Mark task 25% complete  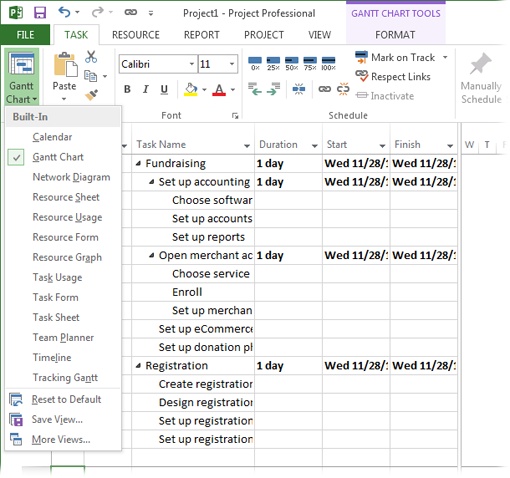[273, 63]
